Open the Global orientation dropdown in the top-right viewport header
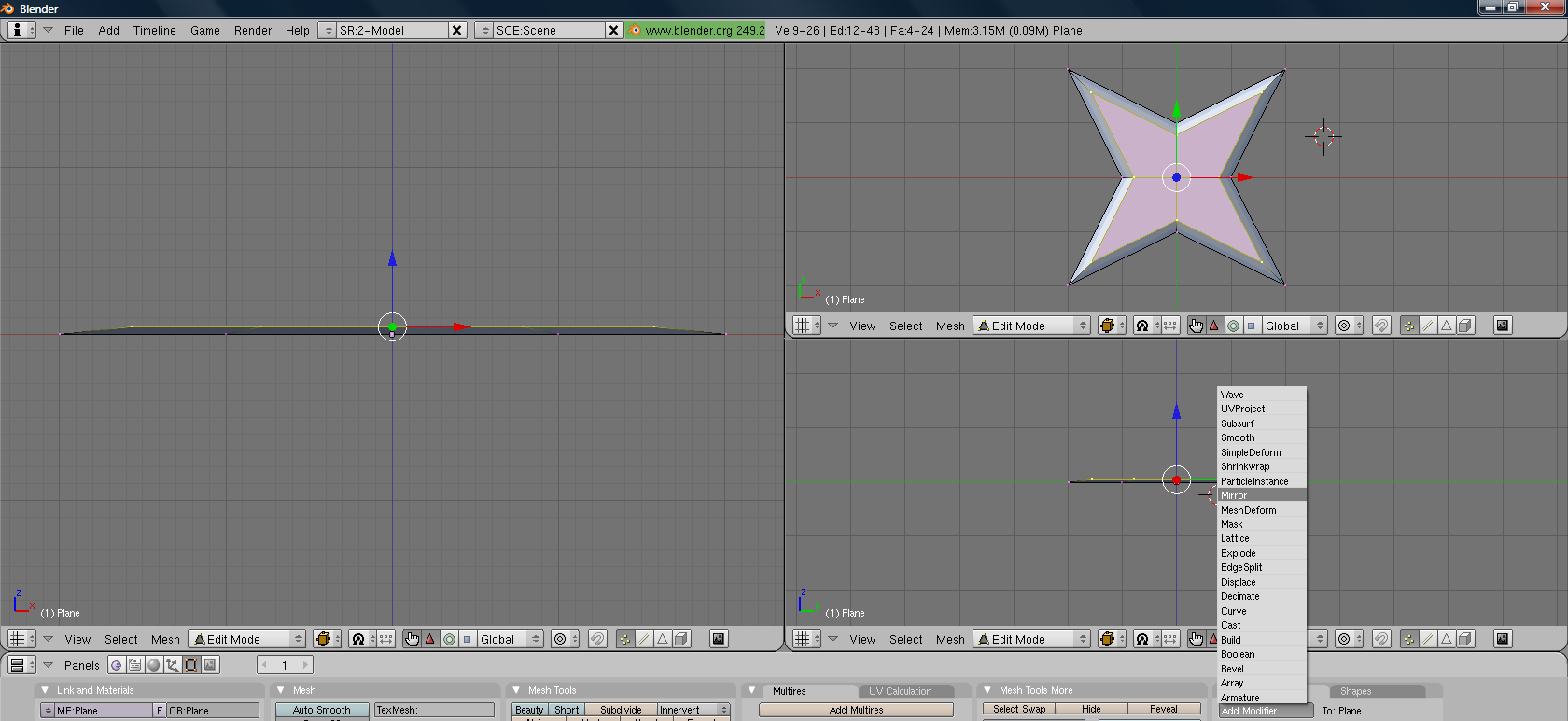The width and height of the screenshot is (1568, 721). coord(1295,326)
